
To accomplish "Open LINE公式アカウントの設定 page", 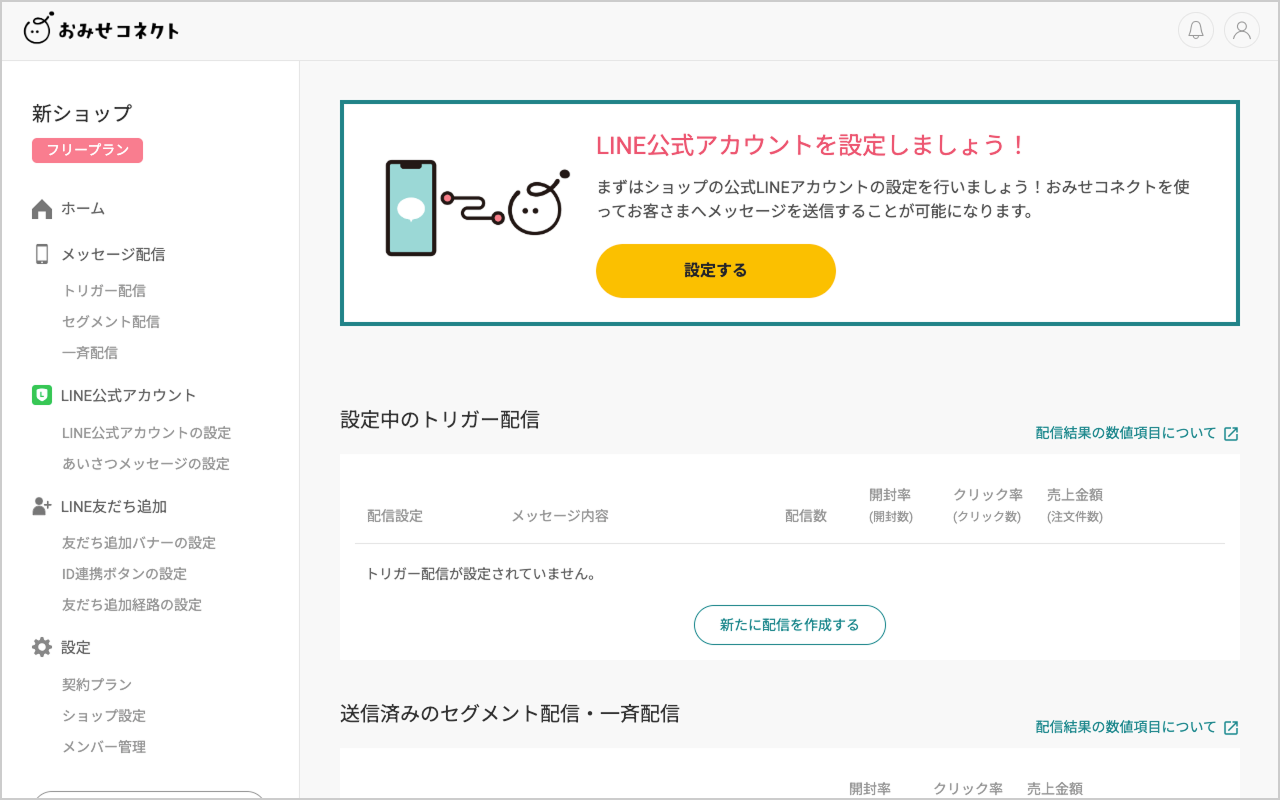I will [x=147, y=433].
